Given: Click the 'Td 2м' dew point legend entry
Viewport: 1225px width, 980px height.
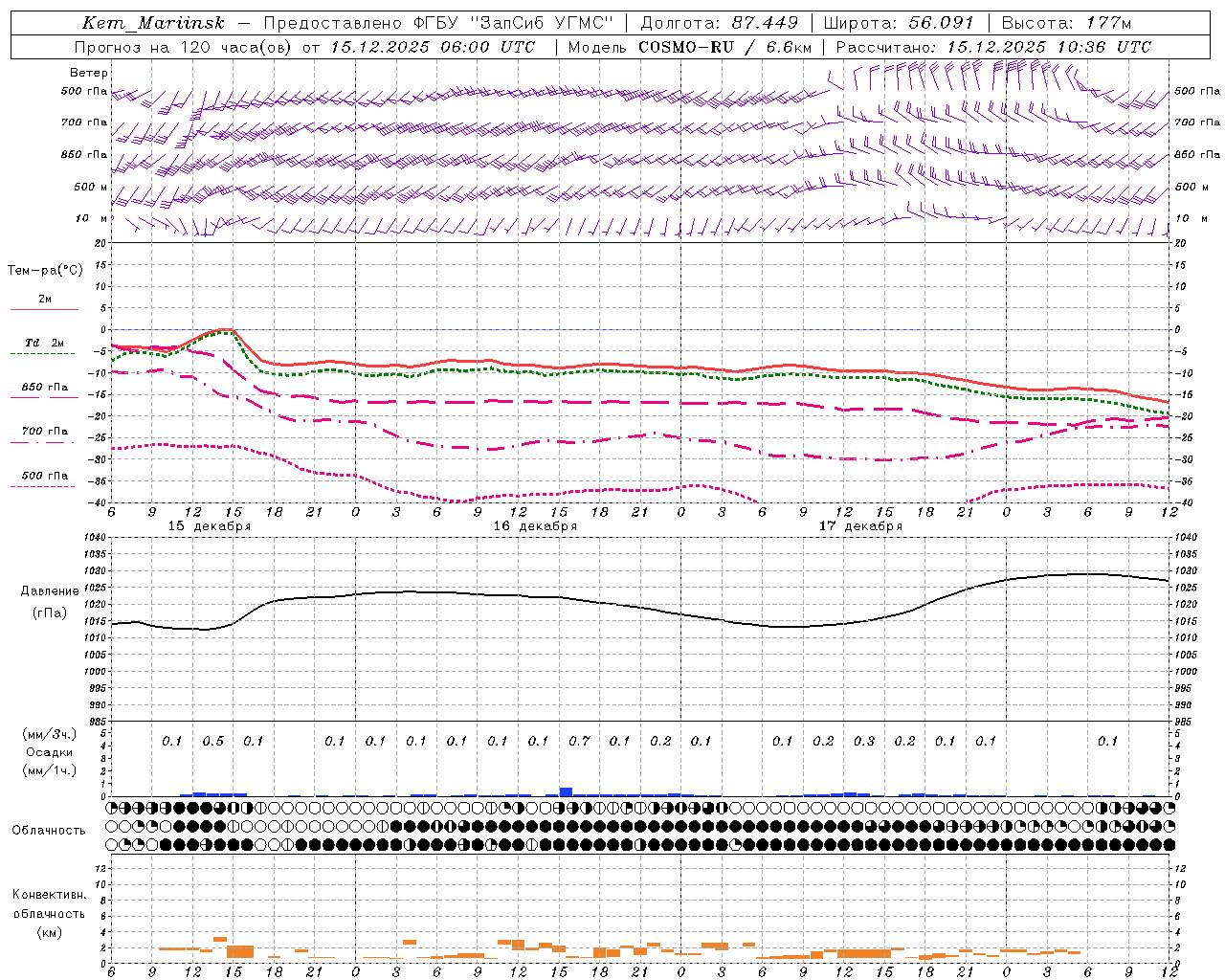Looking at the screenshot, I should 45,343.
